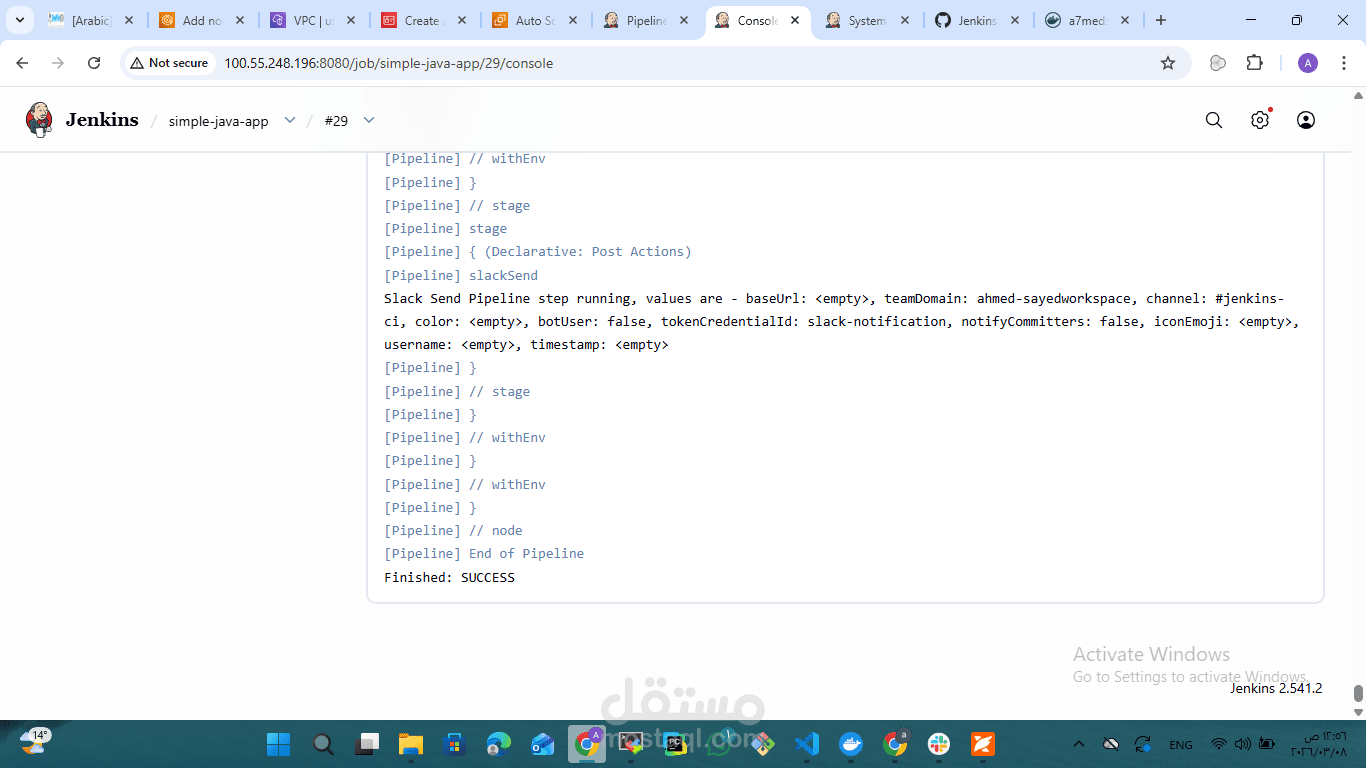The width and height of the screenshot is (1366, 768).
Task: Click the Not secure site info button
Action: pos(169,63)
